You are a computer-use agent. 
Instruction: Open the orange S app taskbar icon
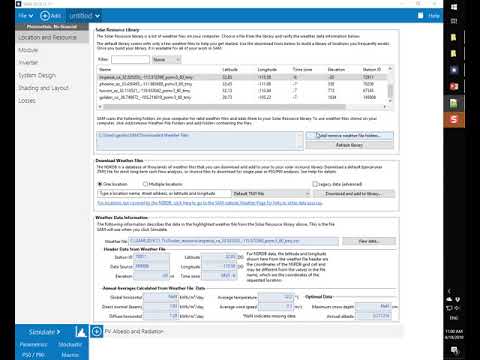454,120
